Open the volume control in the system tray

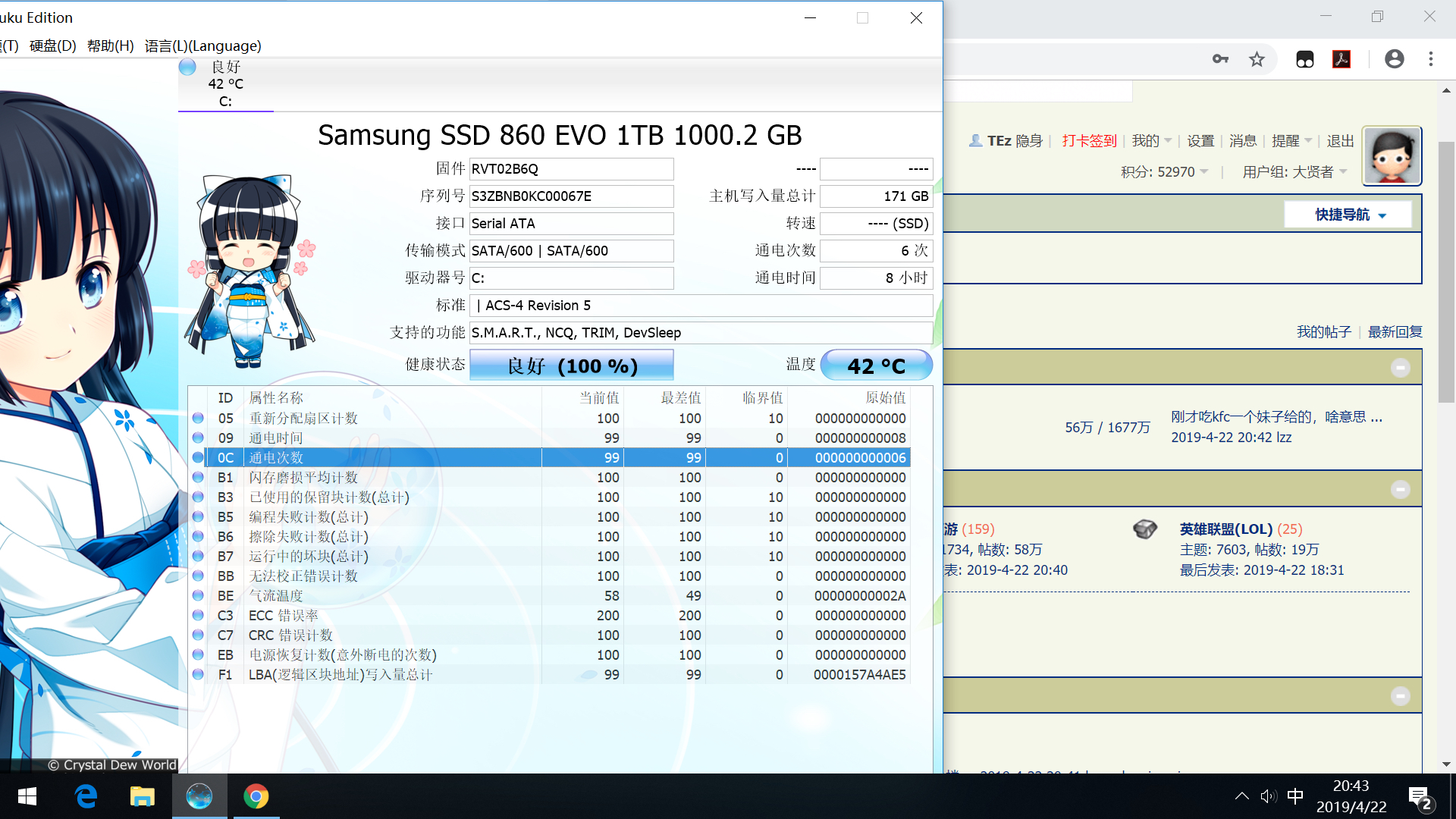point(1268,795)
